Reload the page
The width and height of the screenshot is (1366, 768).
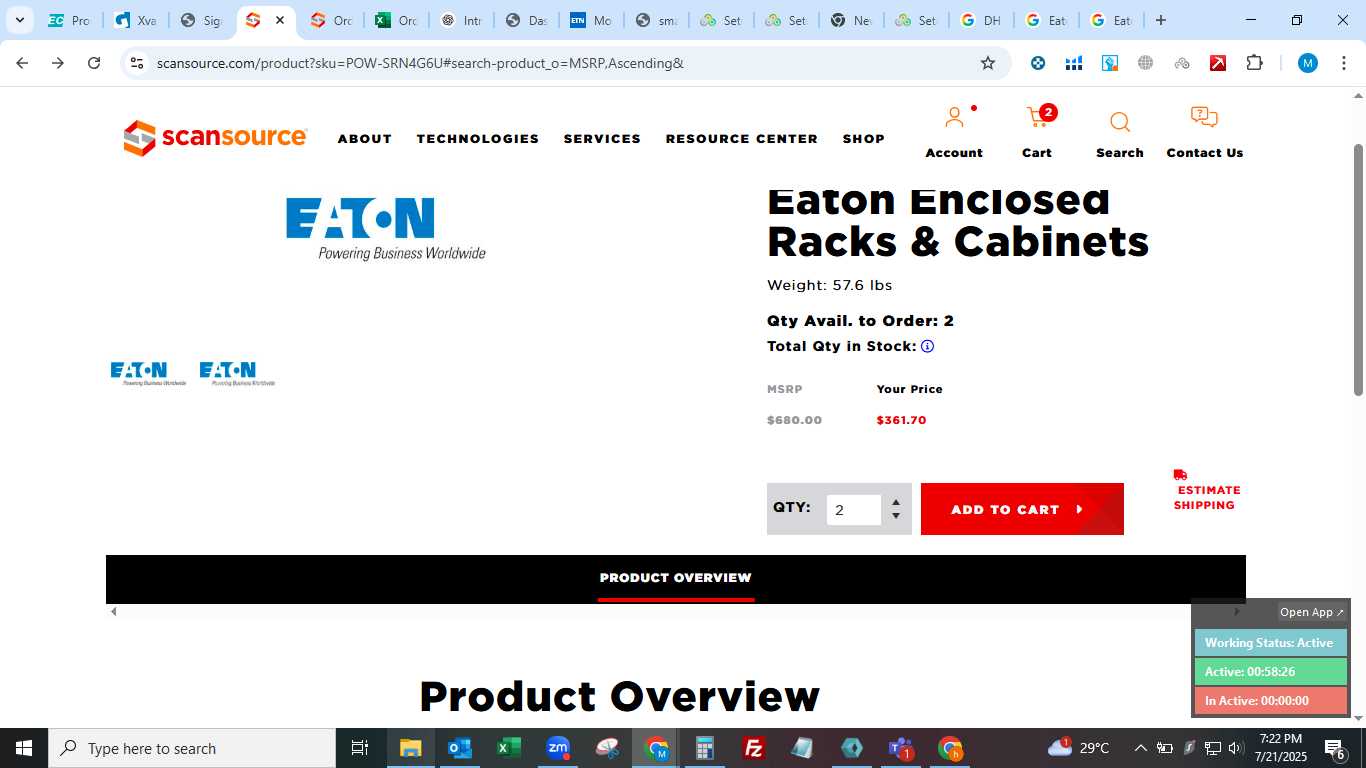[94, 63]
